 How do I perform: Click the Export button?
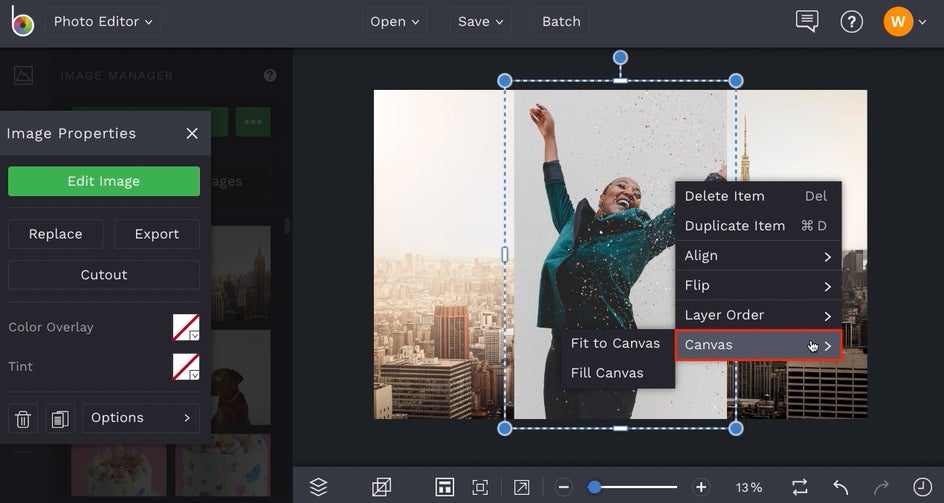coord(157,234)
